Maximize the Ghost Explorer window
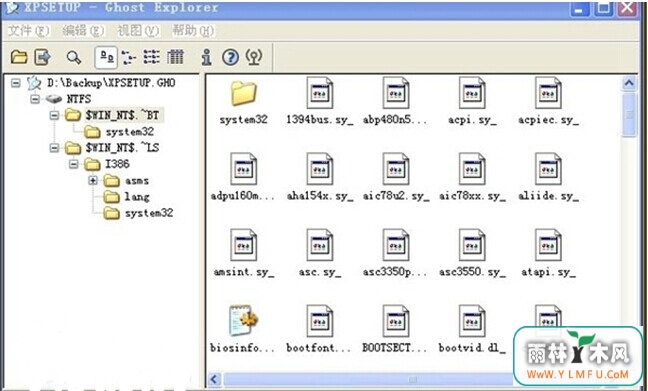The height and width of the screenshot is (391, 648). (603, 9)
